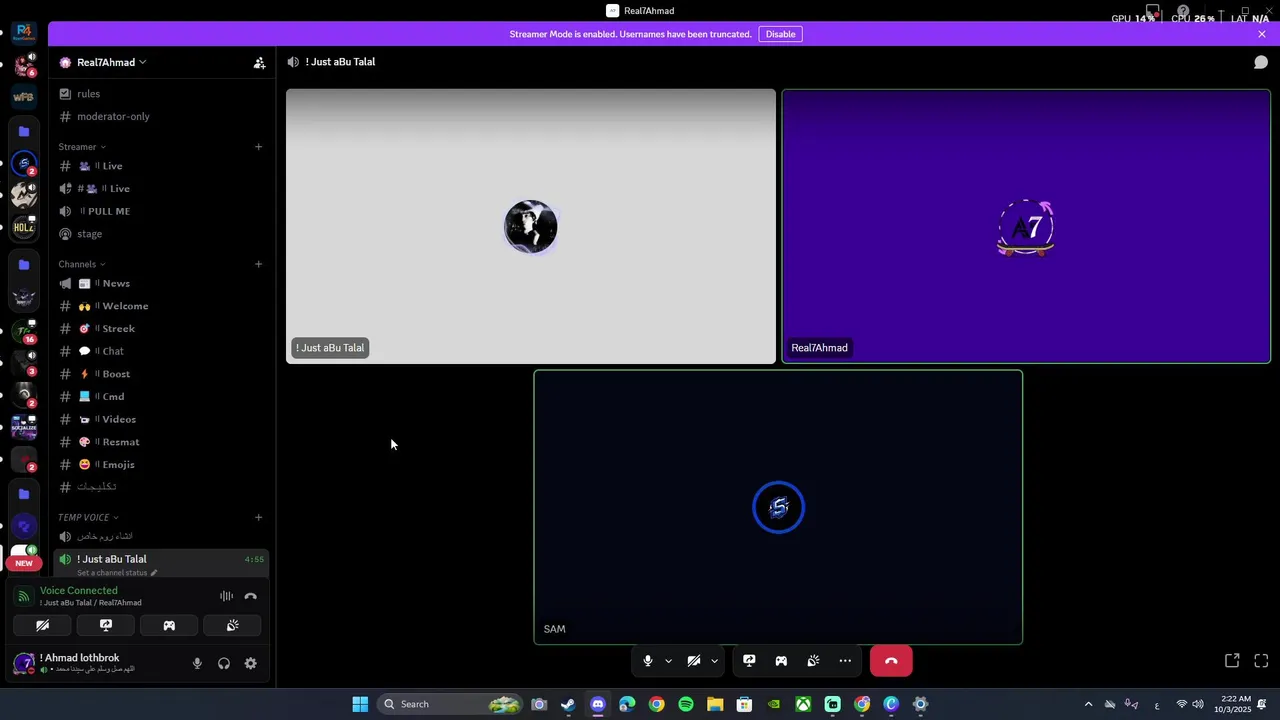Launch activity from call control bar
This screenshot has width=1280, height=720.
[781, 661]
